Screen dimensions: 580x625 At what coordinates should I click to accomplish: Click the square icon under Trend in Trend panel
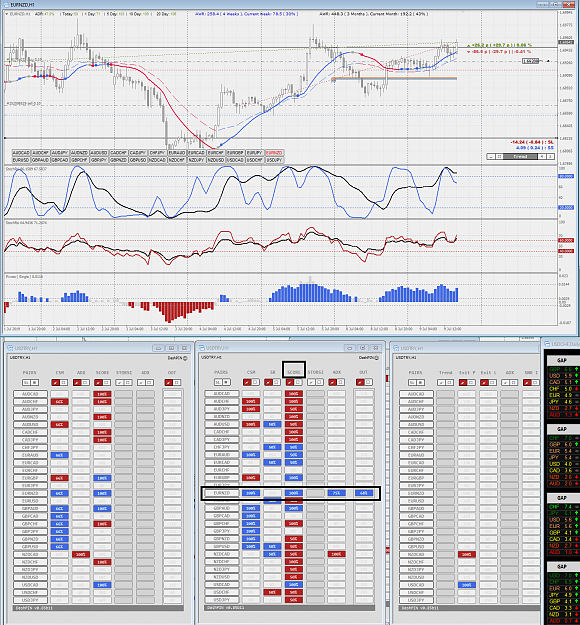click(450, 383)
